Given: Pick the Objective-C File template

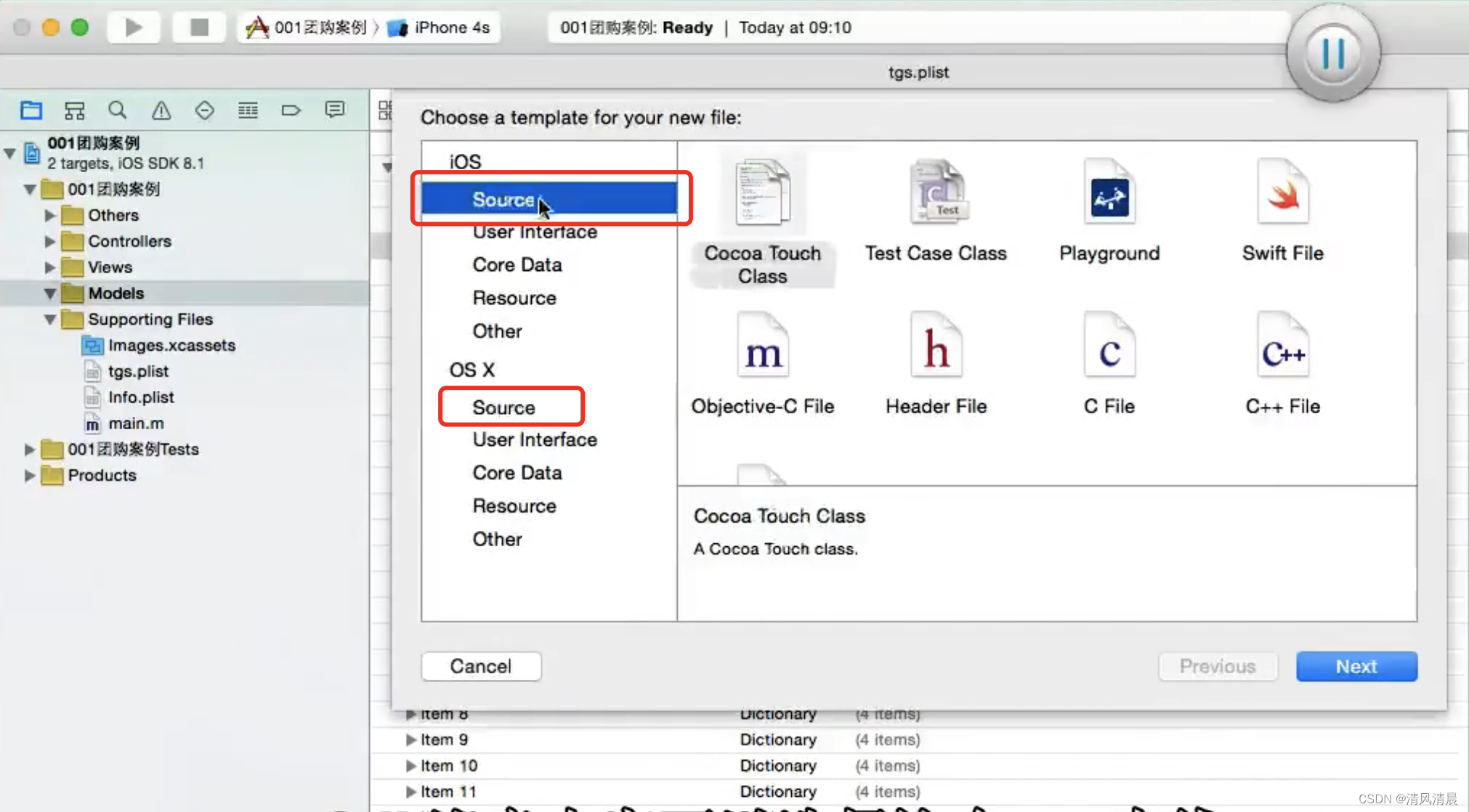Looking at the screenshot, I should (762, 347).
